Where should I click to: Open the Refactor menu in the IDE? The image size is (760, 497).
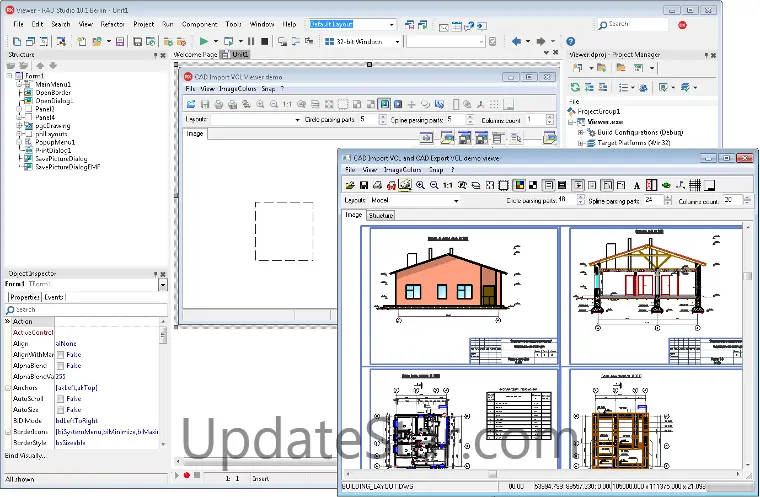click(112, 23)
